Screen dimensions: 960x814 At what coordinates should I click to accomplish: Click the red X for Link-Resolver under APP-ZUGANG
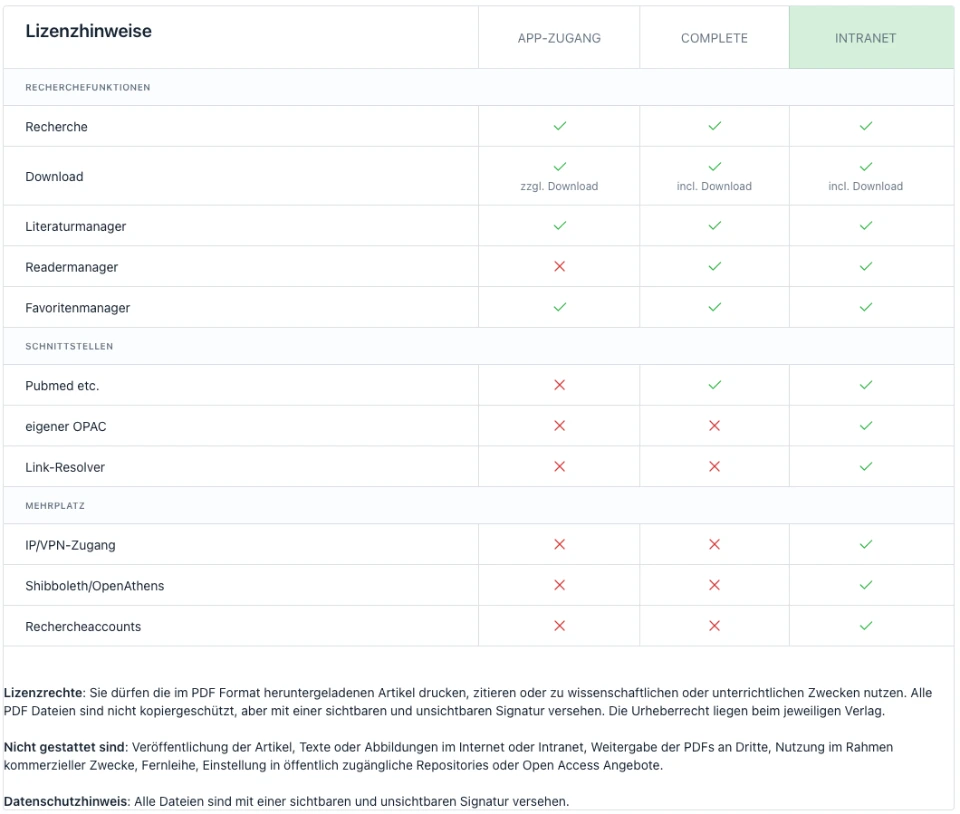click(559, 467)
